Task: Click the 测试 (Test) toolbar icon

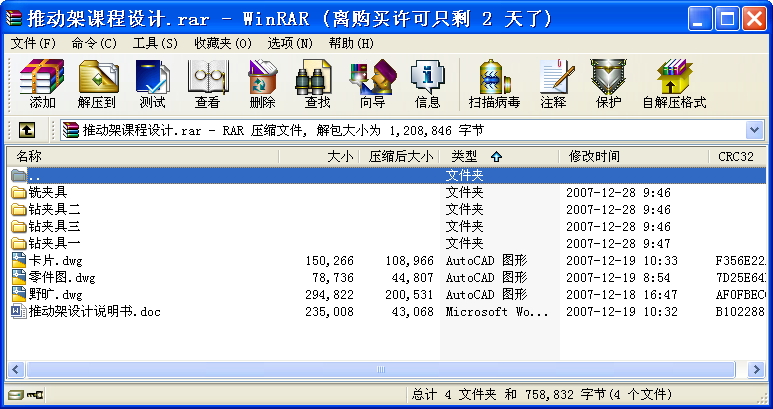Action: (153, 83)
